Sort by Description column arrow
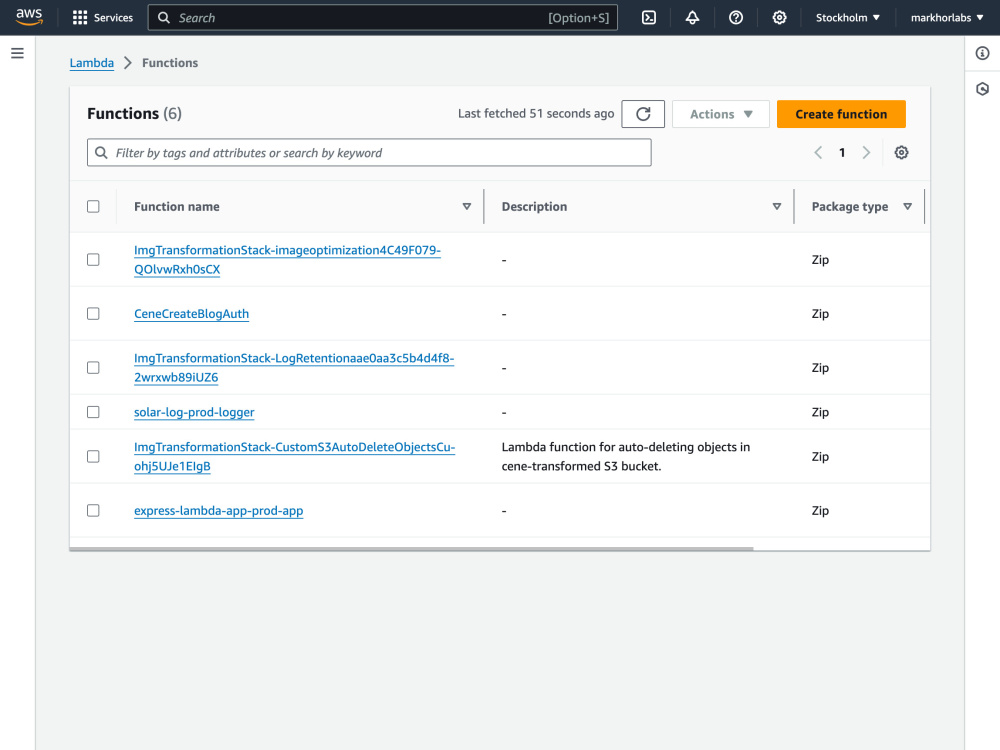The image size is (1000, 750). (x=777, y=207)
